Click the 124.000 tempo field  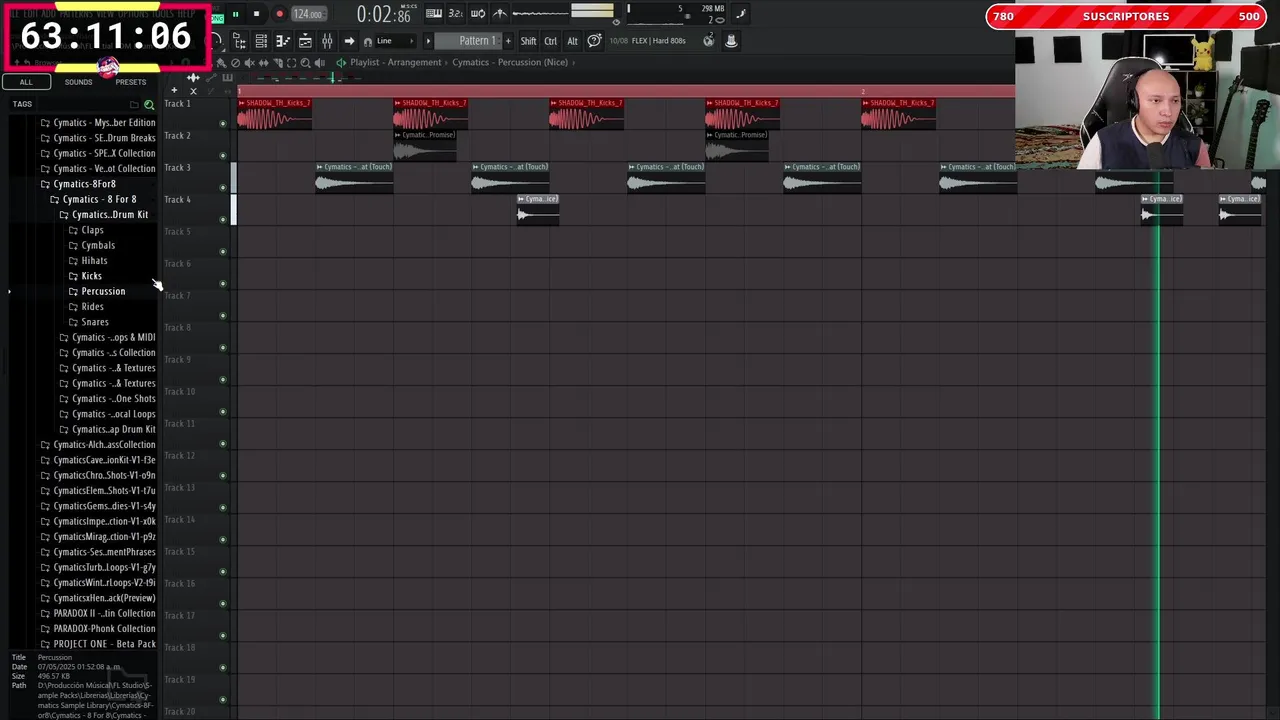pyautogui.click(x=308, y=14)
